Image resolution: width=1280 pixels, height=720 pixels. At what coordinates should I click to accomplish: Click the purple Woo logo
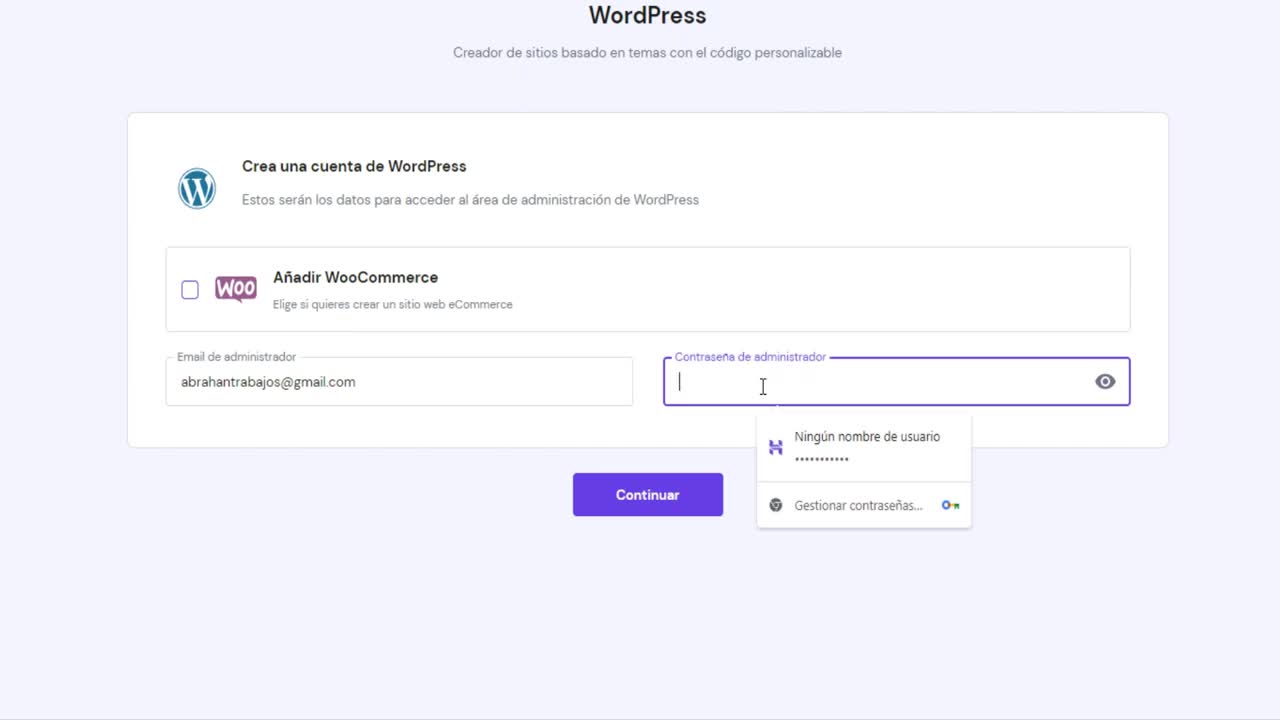(236, 289)
